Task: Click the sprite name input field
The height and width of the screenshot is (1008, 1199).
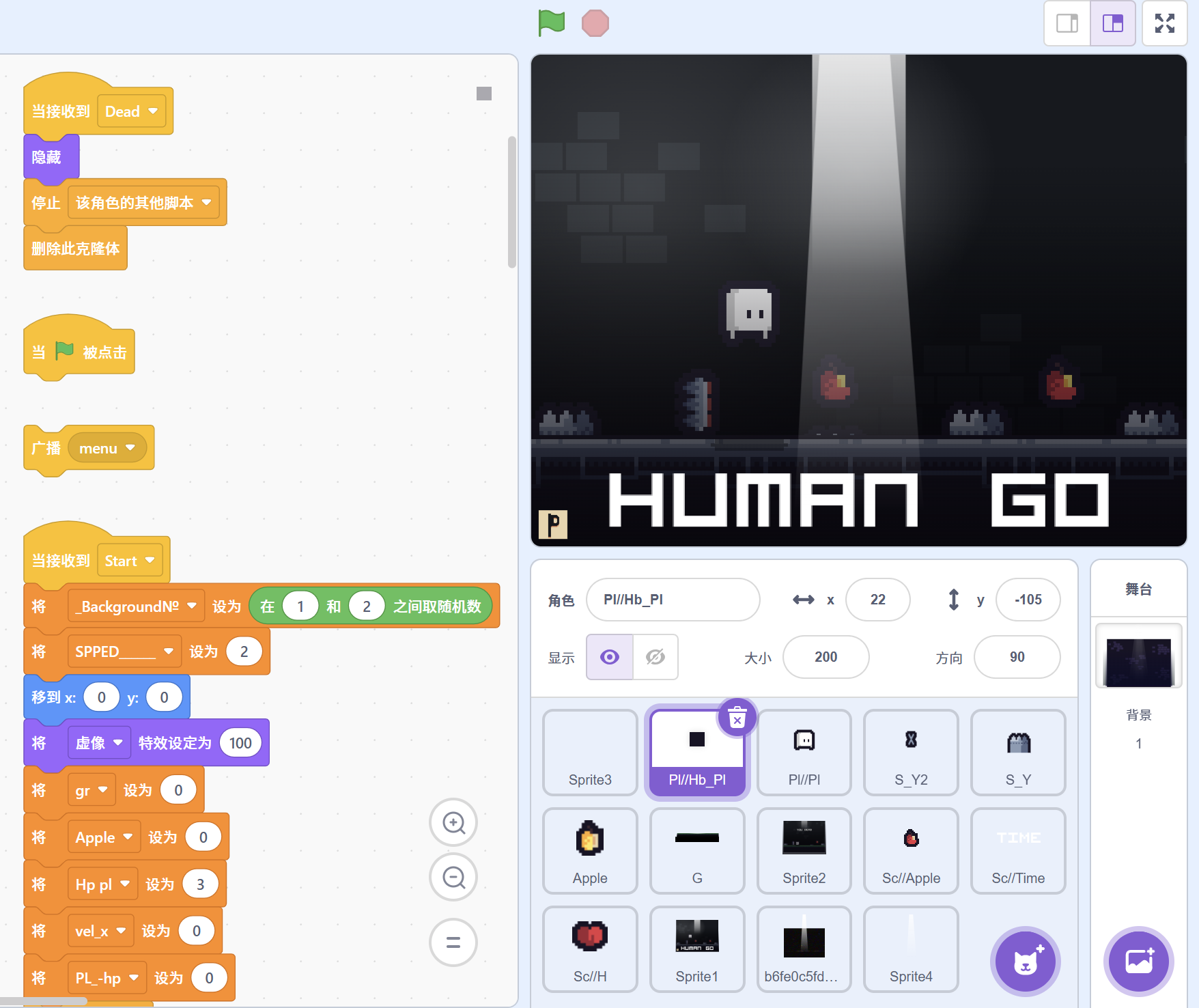Action: (x=673, y=600)
